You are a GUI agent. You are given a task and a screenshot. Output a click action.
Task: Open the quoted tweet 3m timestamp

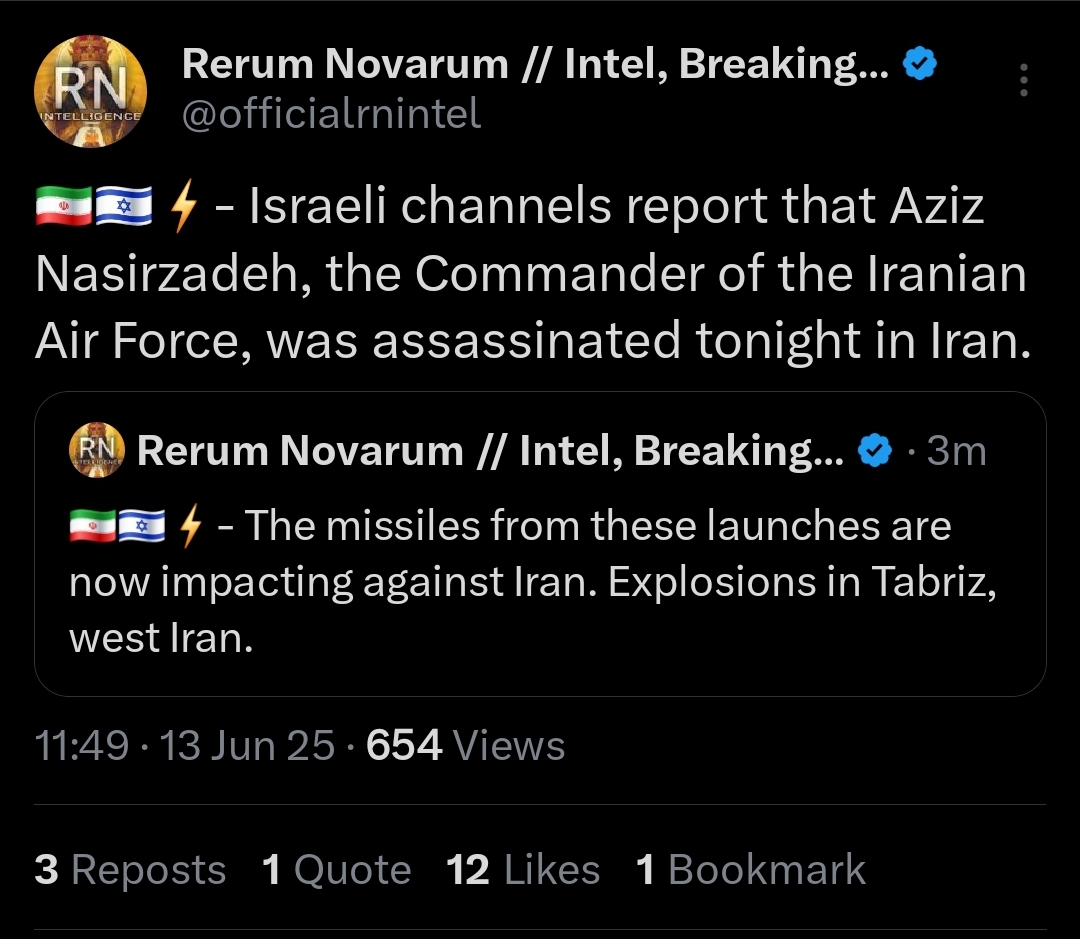pos(956,451)
